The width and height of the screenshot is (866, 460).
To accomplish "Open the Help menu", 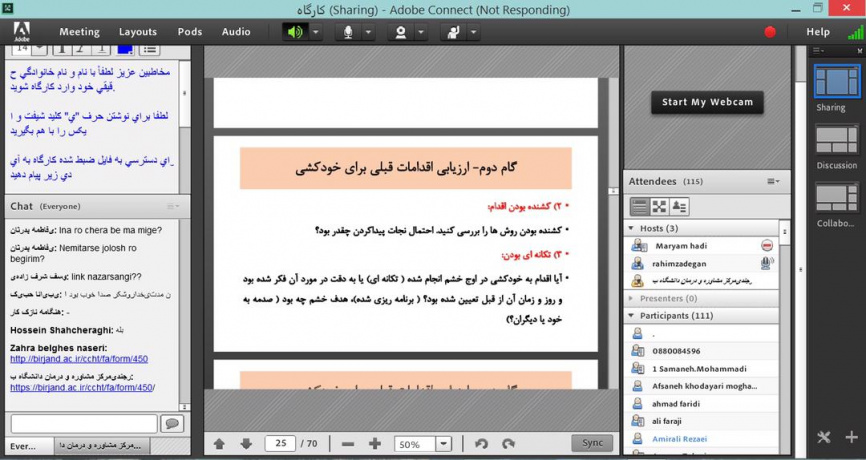I will pyautogui.click(x=818, y=32).
